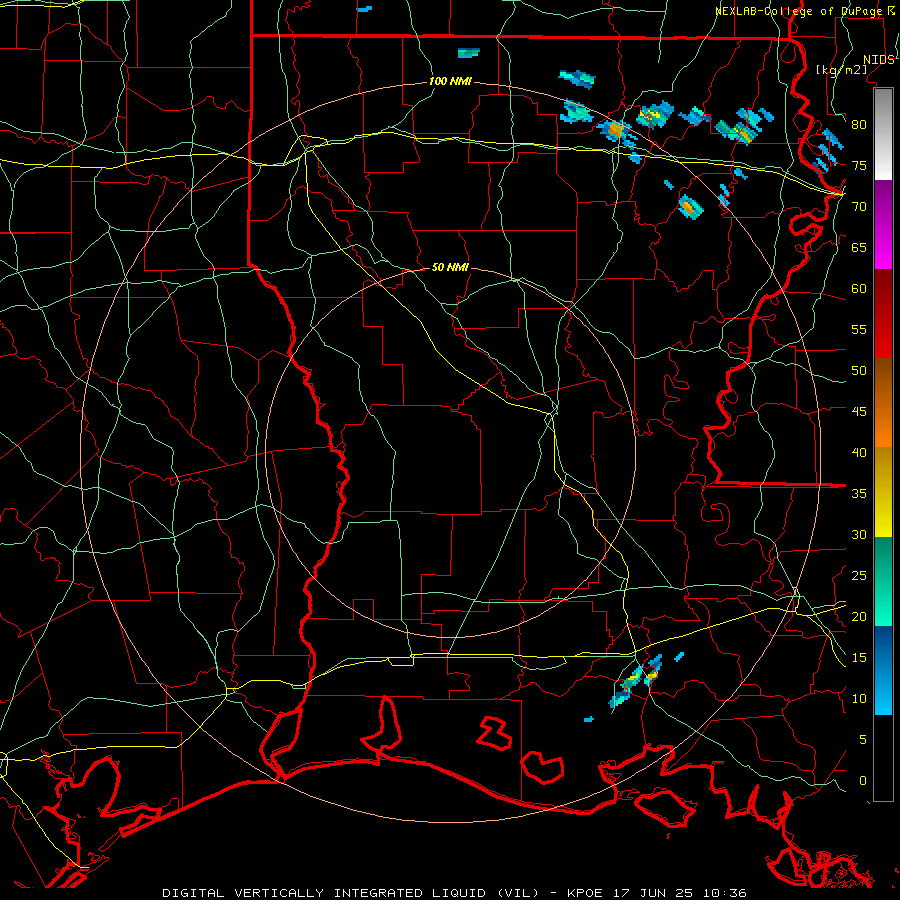
Task: Click the KPOE station identifier in the caption
Action: coord(585,893)
